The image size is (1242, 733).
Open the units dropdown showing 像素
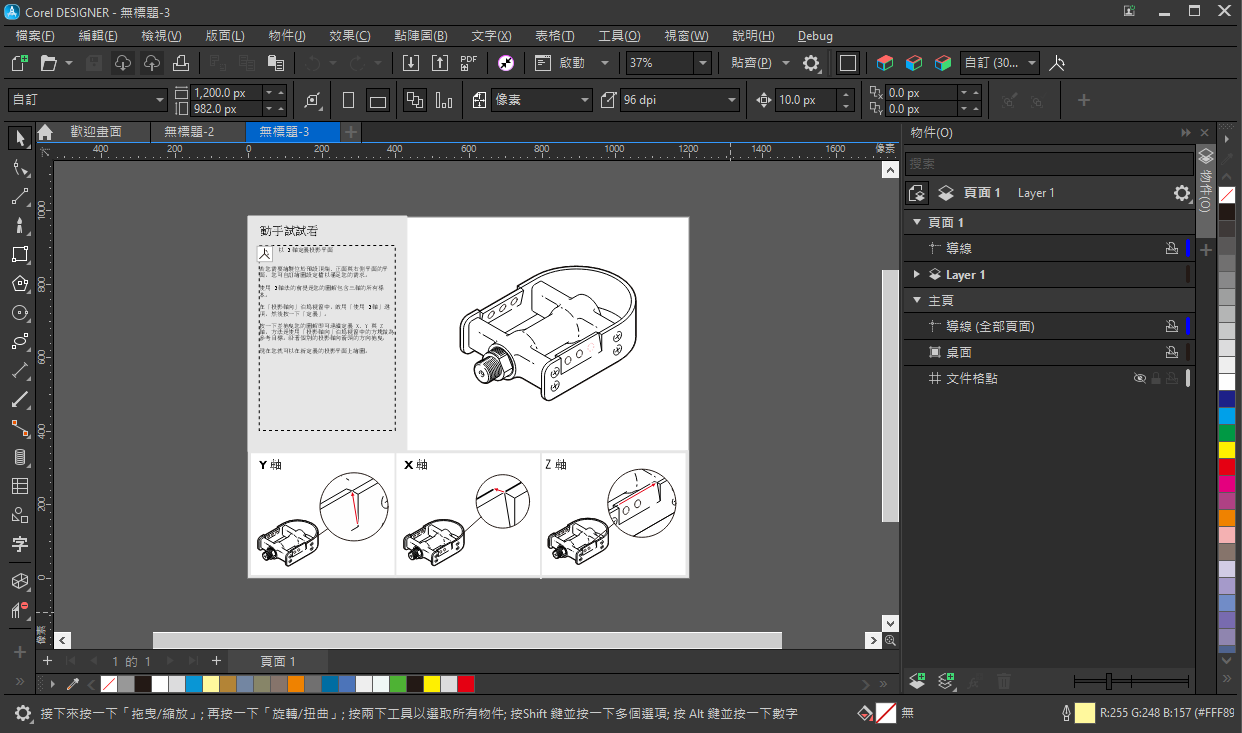point(543,100)
